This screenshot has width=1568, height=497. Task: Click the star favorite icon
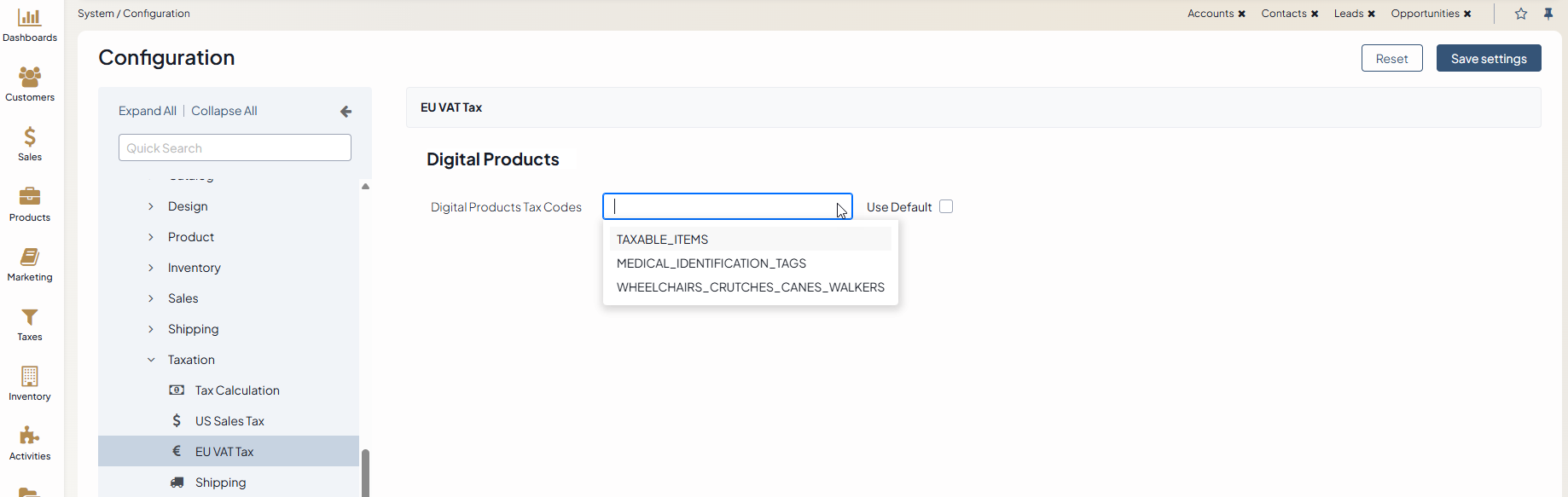(x=1521, y=14)
